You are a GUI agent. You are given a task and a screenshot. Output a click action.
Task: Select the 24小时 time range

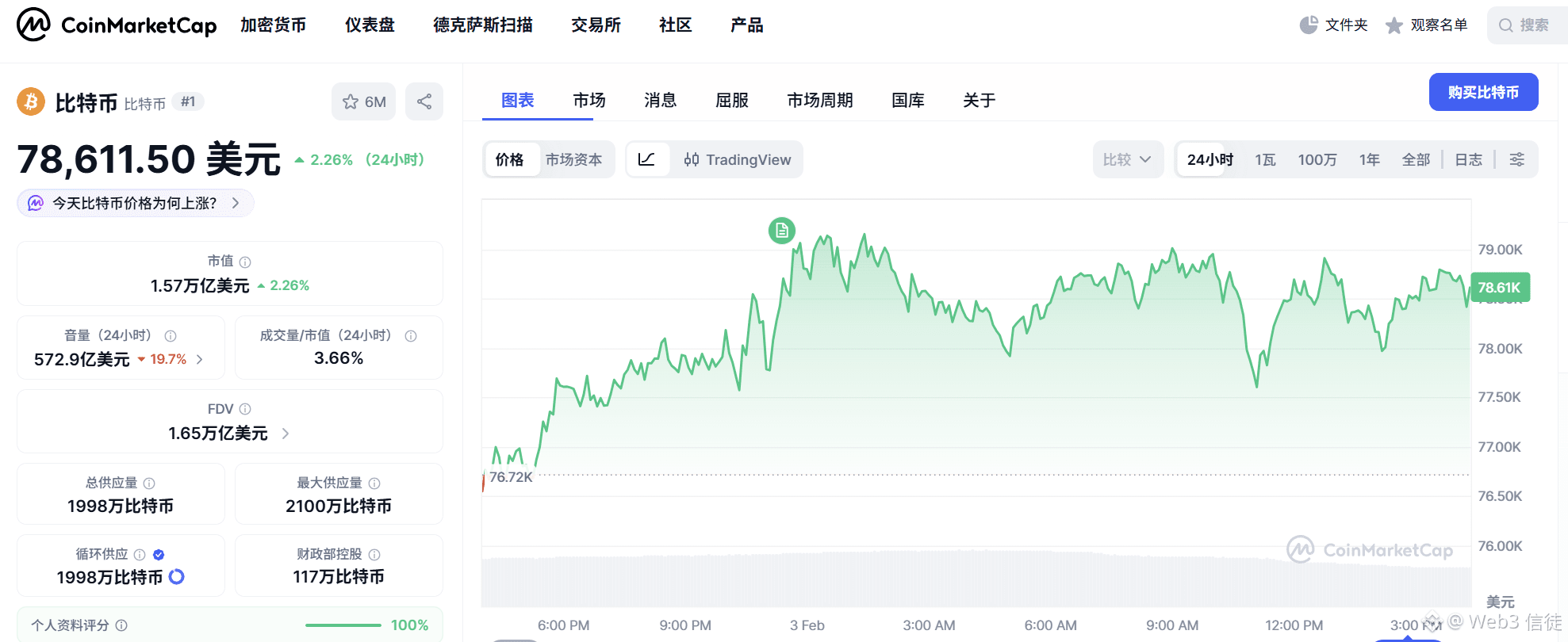(1210, 159)
